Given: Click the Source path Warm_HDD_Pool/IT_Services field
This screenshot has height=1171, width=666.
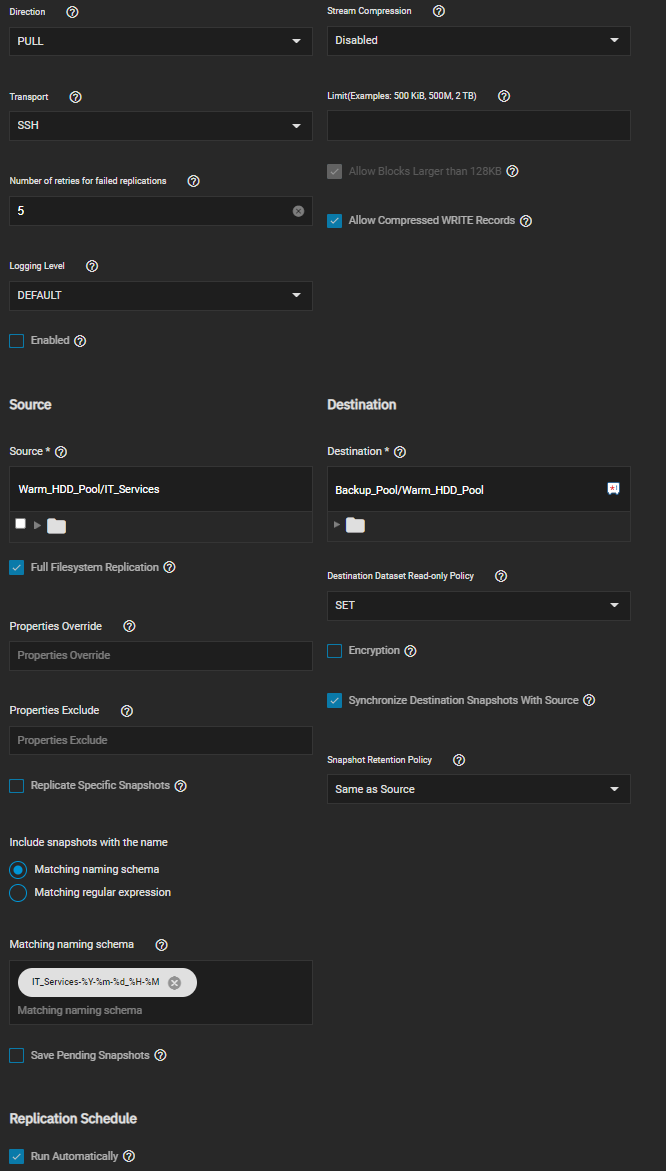Looking at the screenshot, I should click(161, 489).
